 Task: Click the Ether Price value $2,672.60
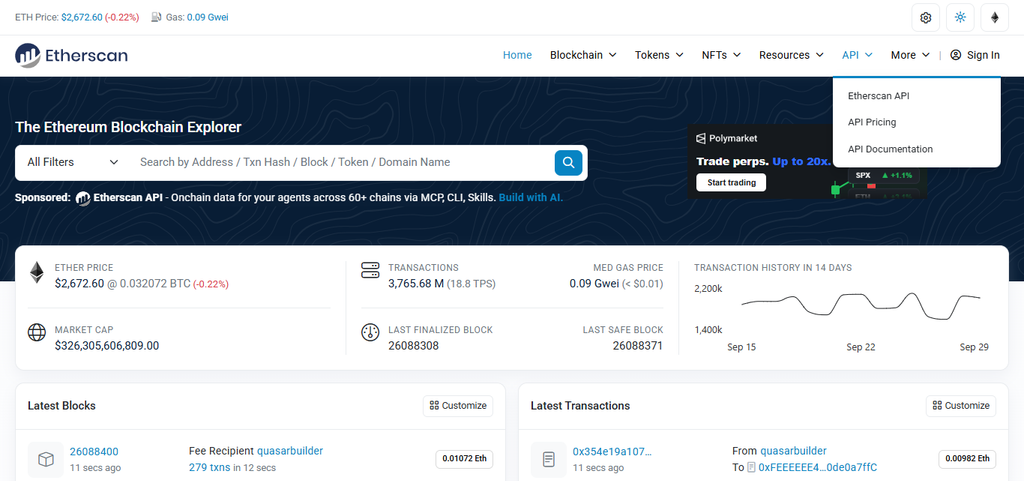point(79,284)
